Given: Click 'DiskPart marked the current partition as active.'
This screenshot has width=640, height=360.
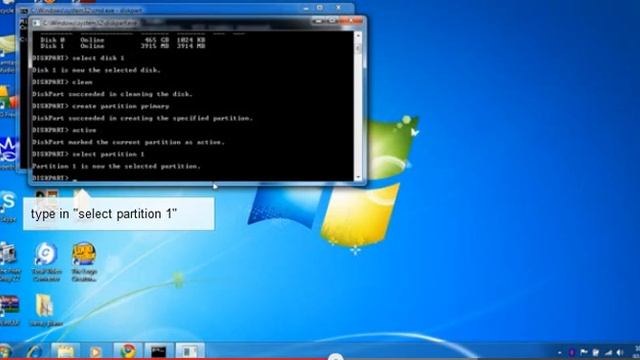Looking at the screenshot, I should point(128,142).
